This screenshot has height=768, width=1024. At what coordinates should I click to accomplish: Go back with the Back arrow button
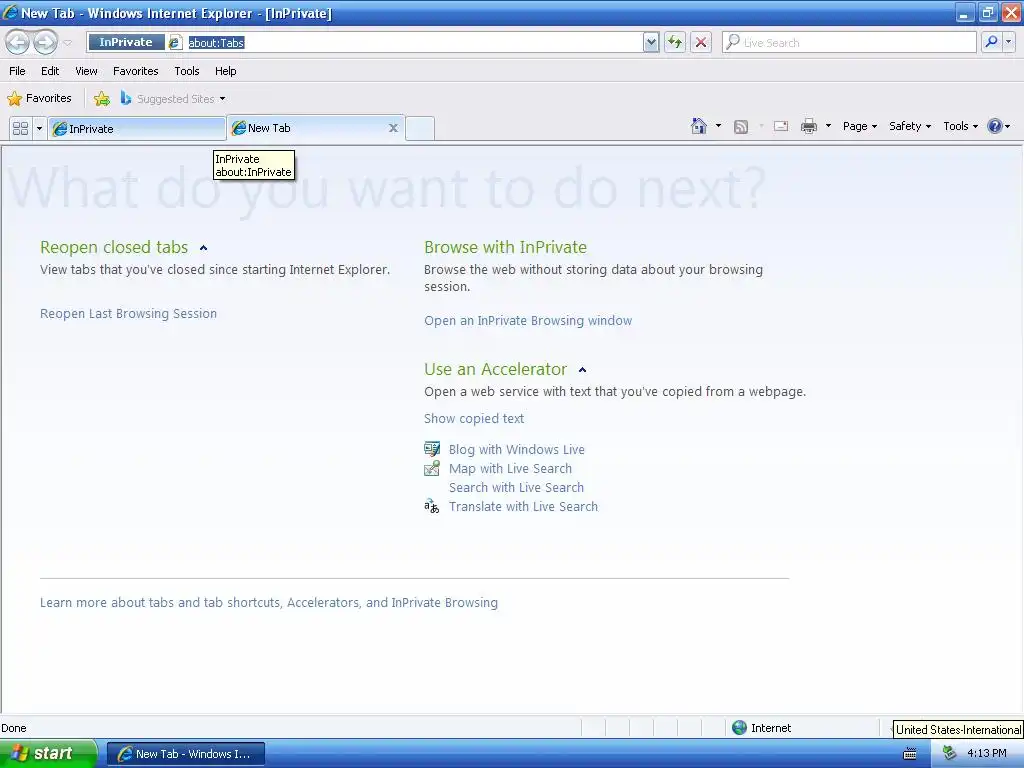click(18, 42)
